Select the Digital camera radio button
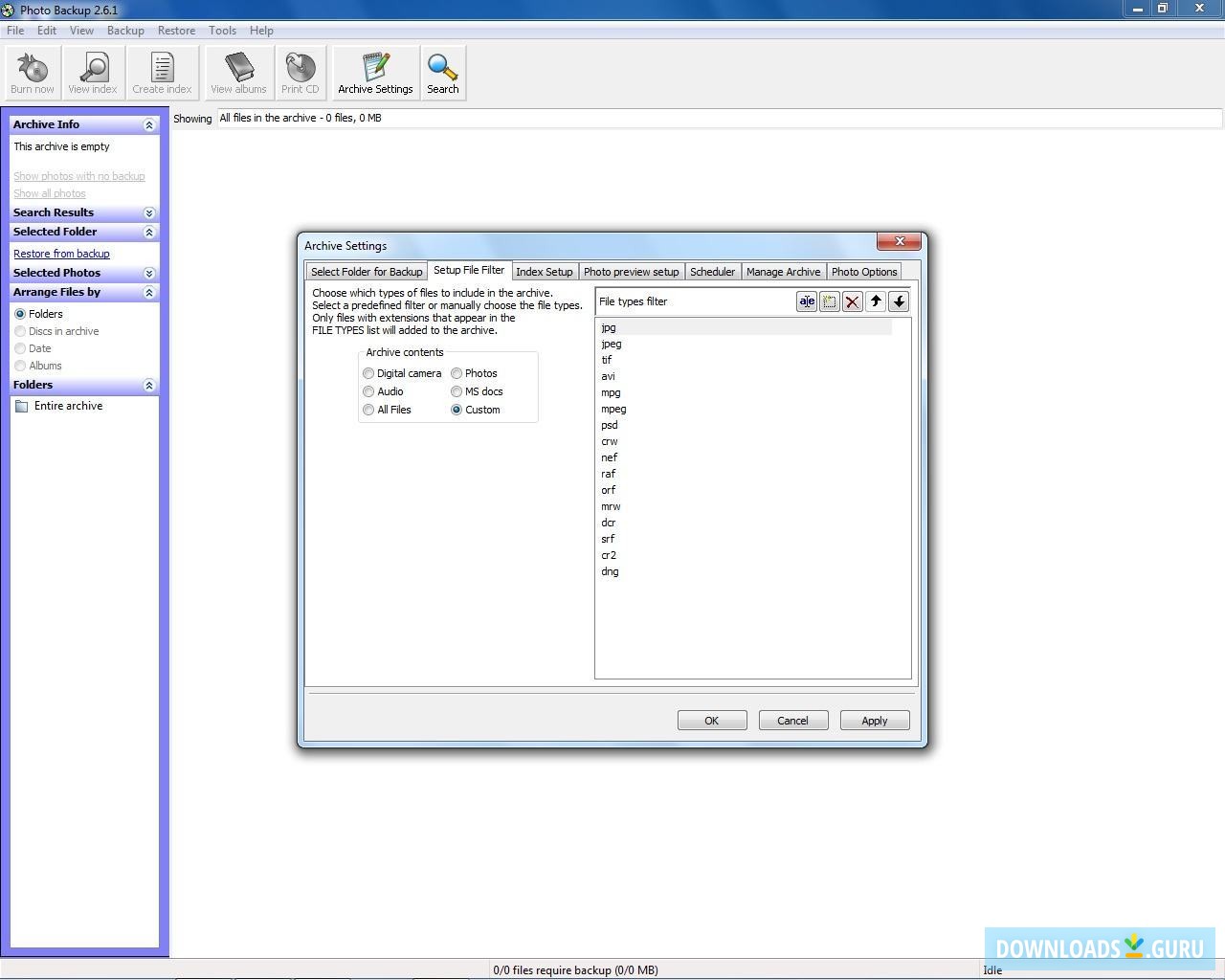 [368, 373]
